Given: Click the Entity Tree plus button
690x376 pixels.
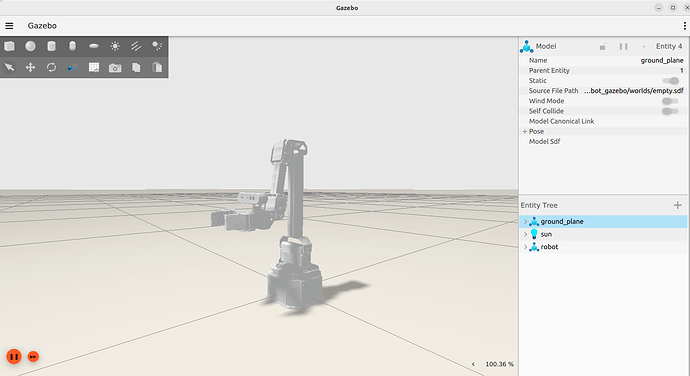Looking at the screenshot, I should [x=677, y=205].
